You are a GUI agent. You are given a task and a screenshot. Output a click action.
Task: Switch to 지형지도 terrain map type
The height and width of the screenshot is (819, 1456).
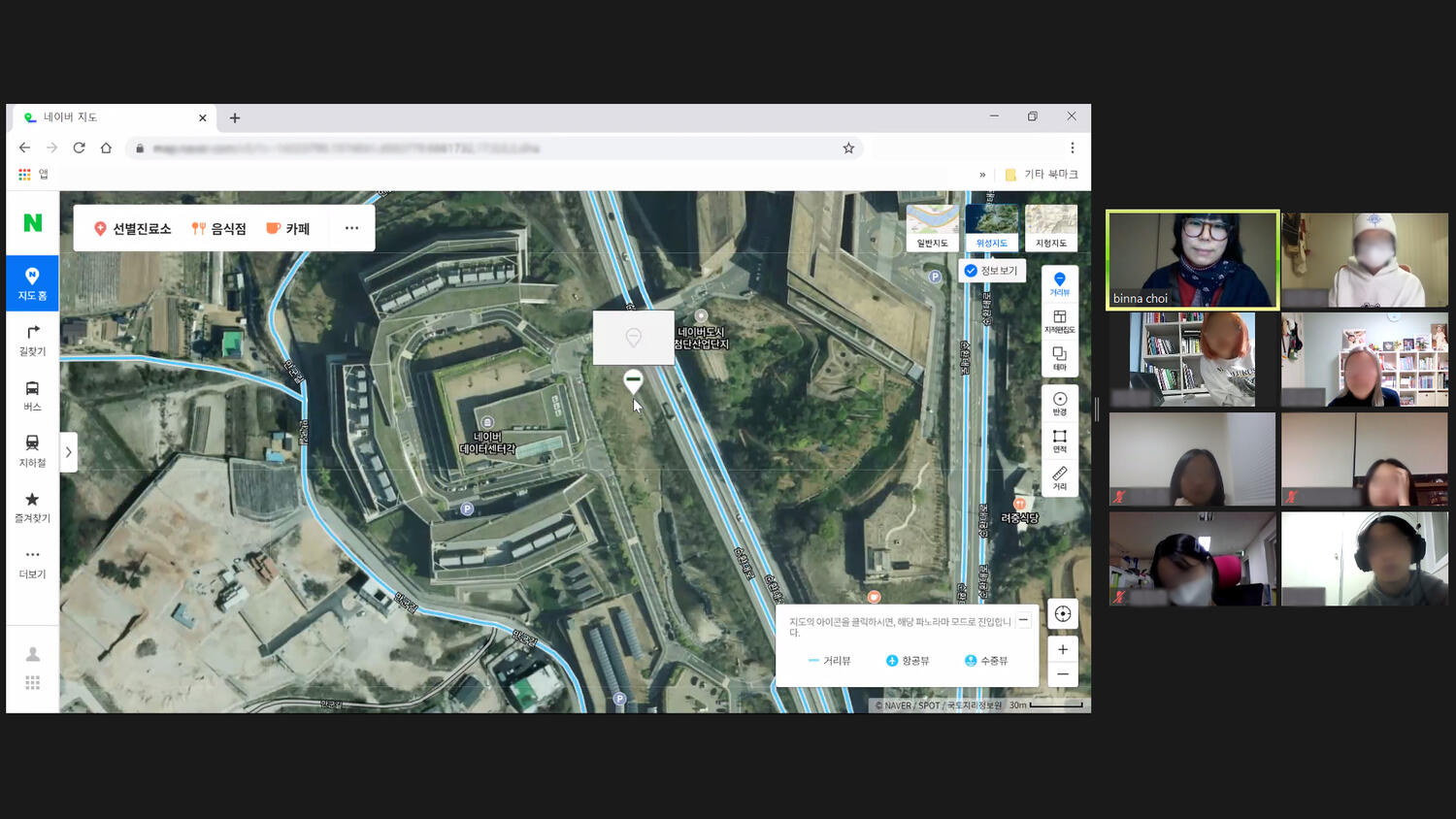[1051, 228]
